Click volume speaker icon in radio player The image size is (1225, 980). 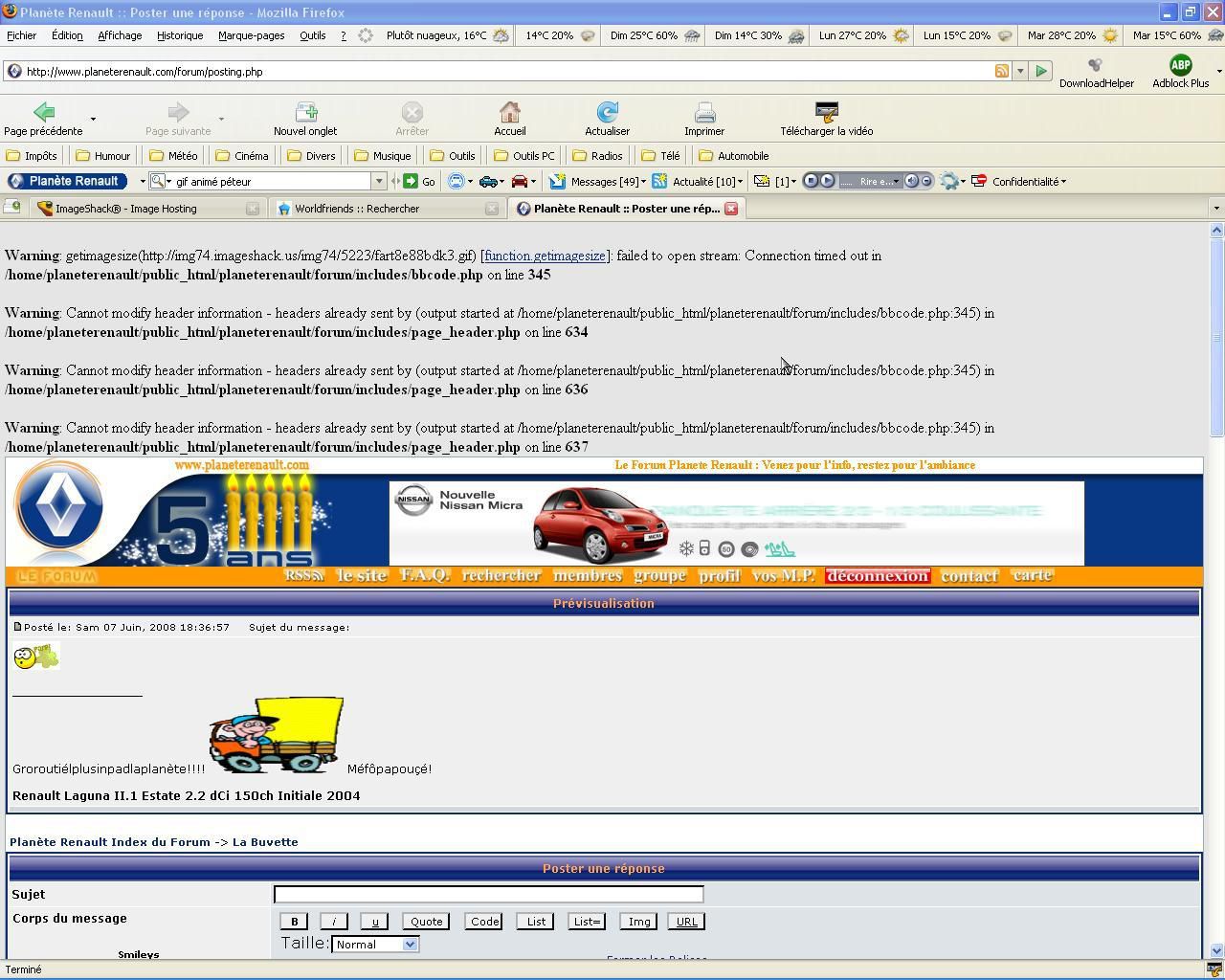tap(912, 181)
